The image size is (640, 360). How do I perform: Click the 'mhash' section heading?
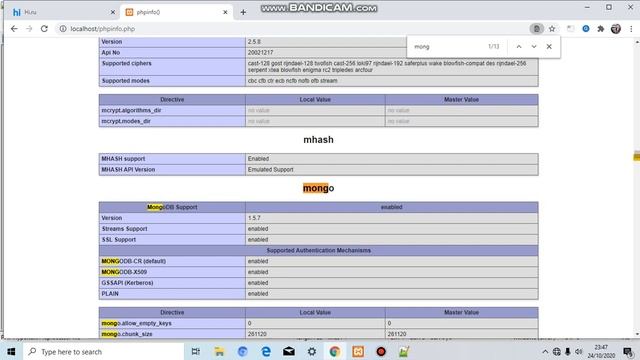[x=318, y=140]
